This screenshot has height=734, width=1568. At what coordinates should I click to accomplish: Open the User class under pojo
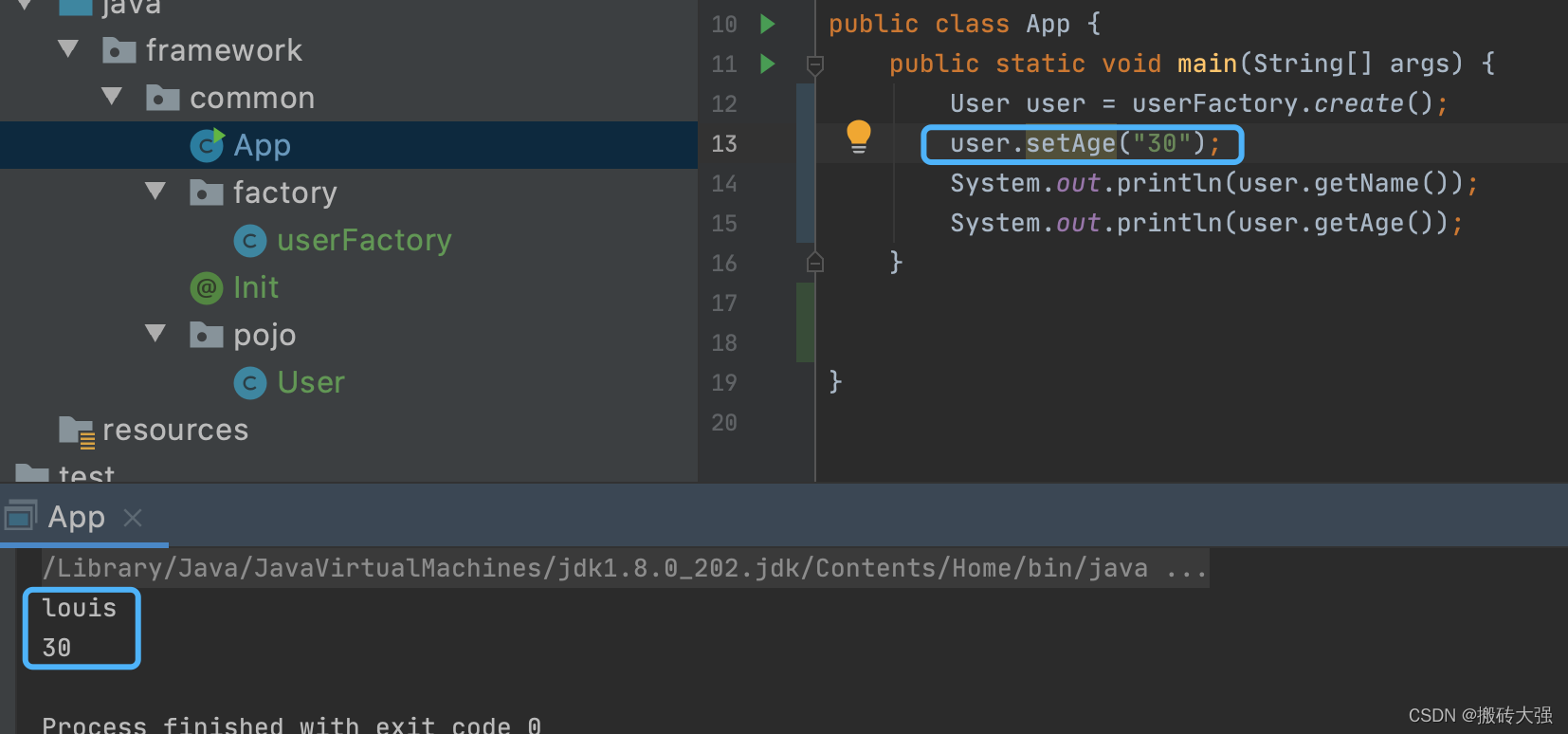click(x=311, y=382)
